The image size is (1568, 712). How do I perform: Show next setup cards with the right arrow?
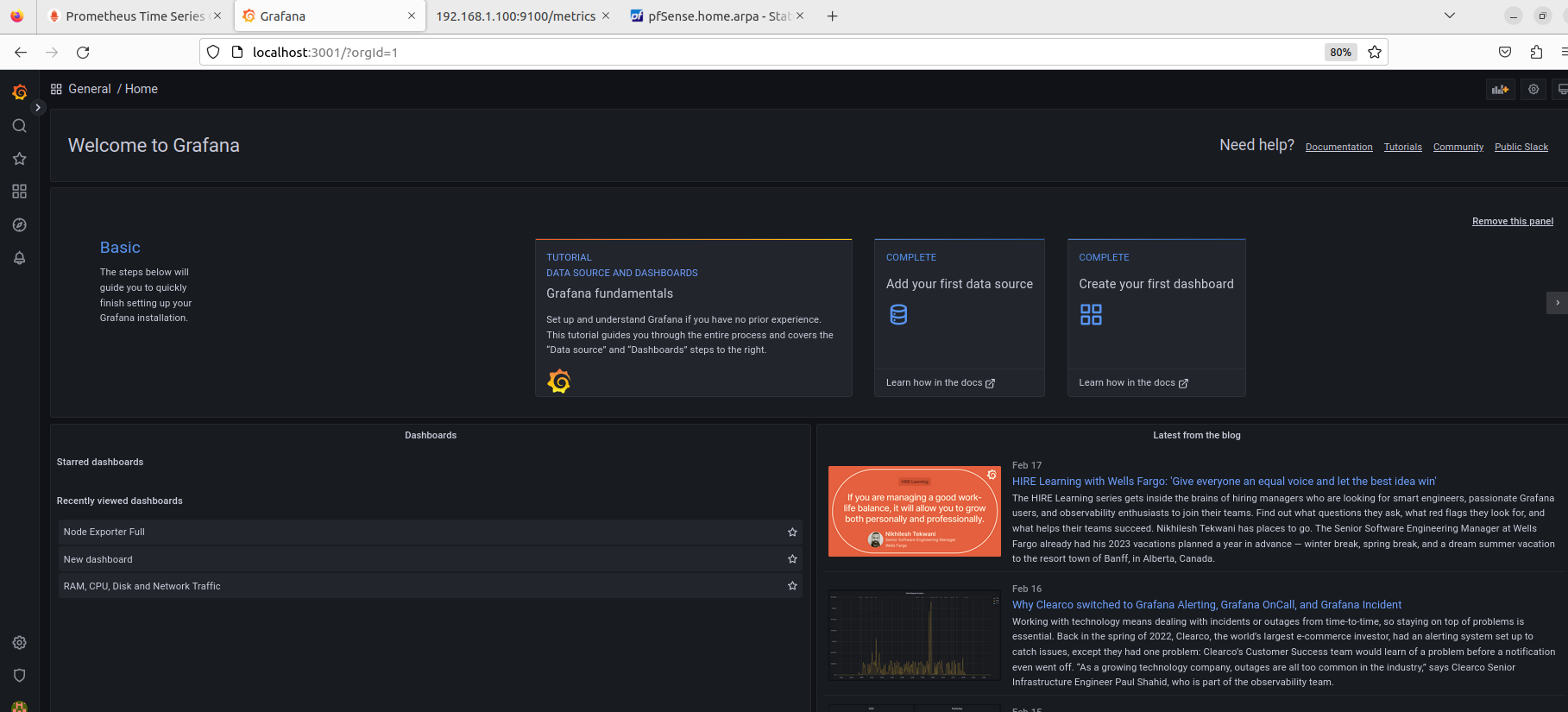[x=1557, y=303]
